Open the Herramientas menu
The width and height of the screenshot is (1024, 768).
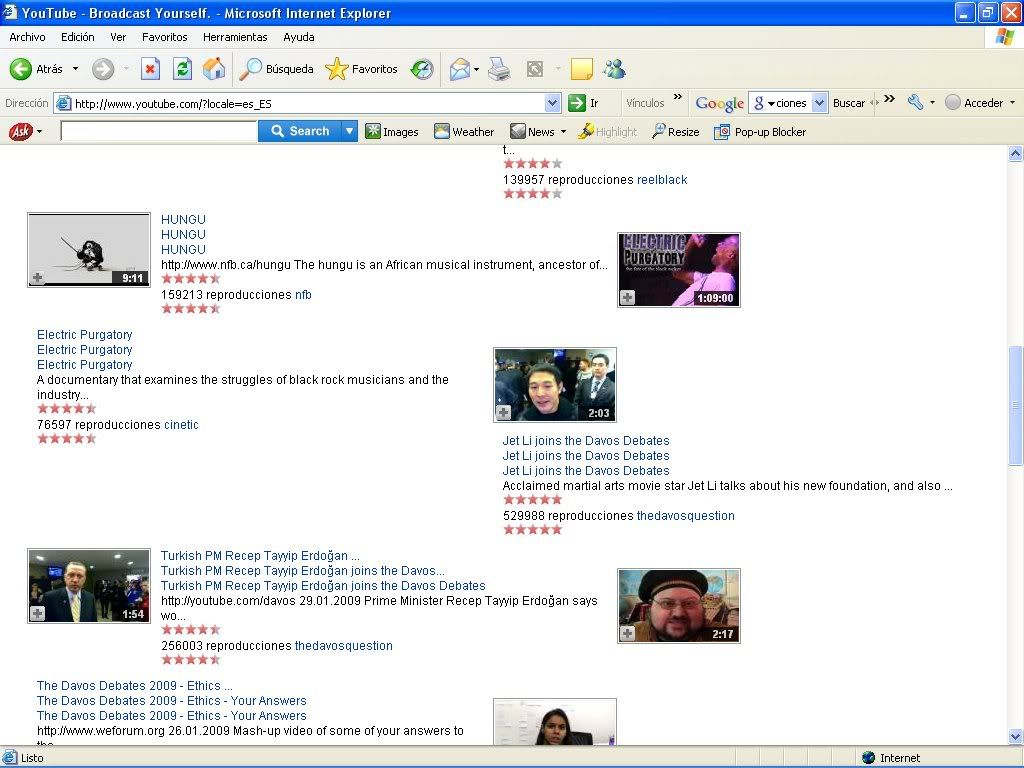pyautogui.click(x=235, y=37)
